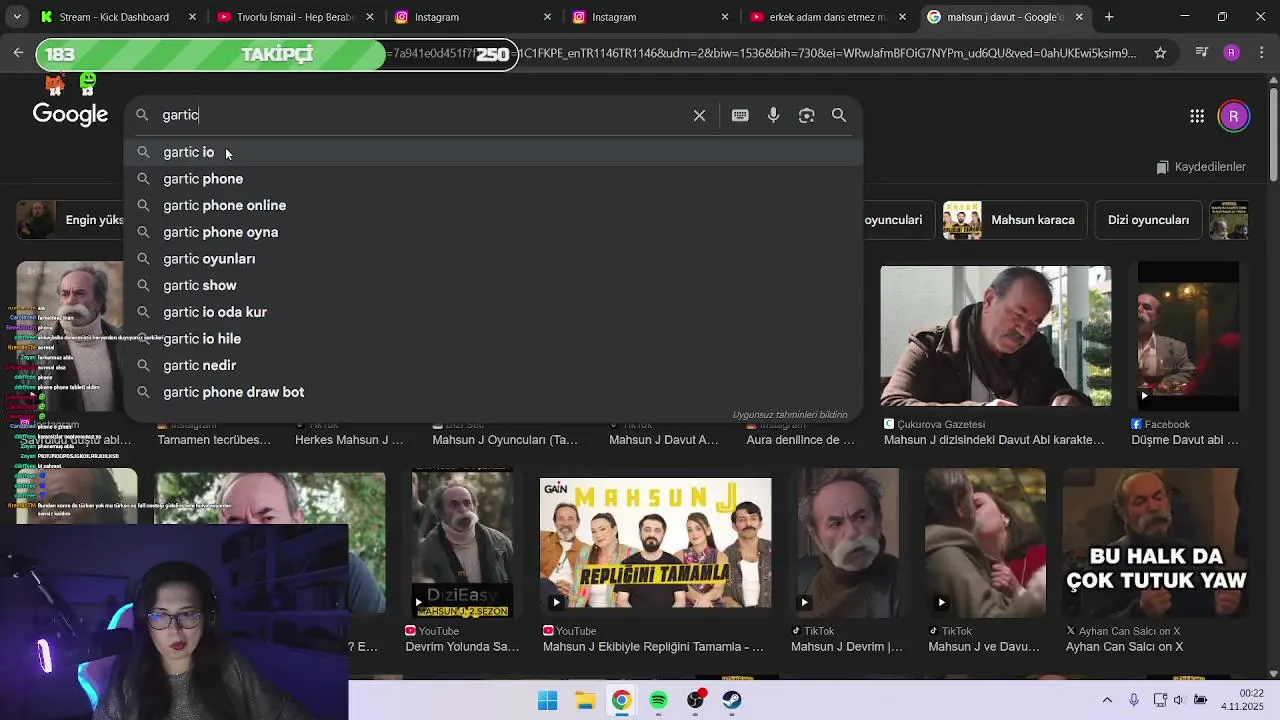Select the suggestion gartic phone
This screenshot has width=1280, height=720.
tap(493, 179)
